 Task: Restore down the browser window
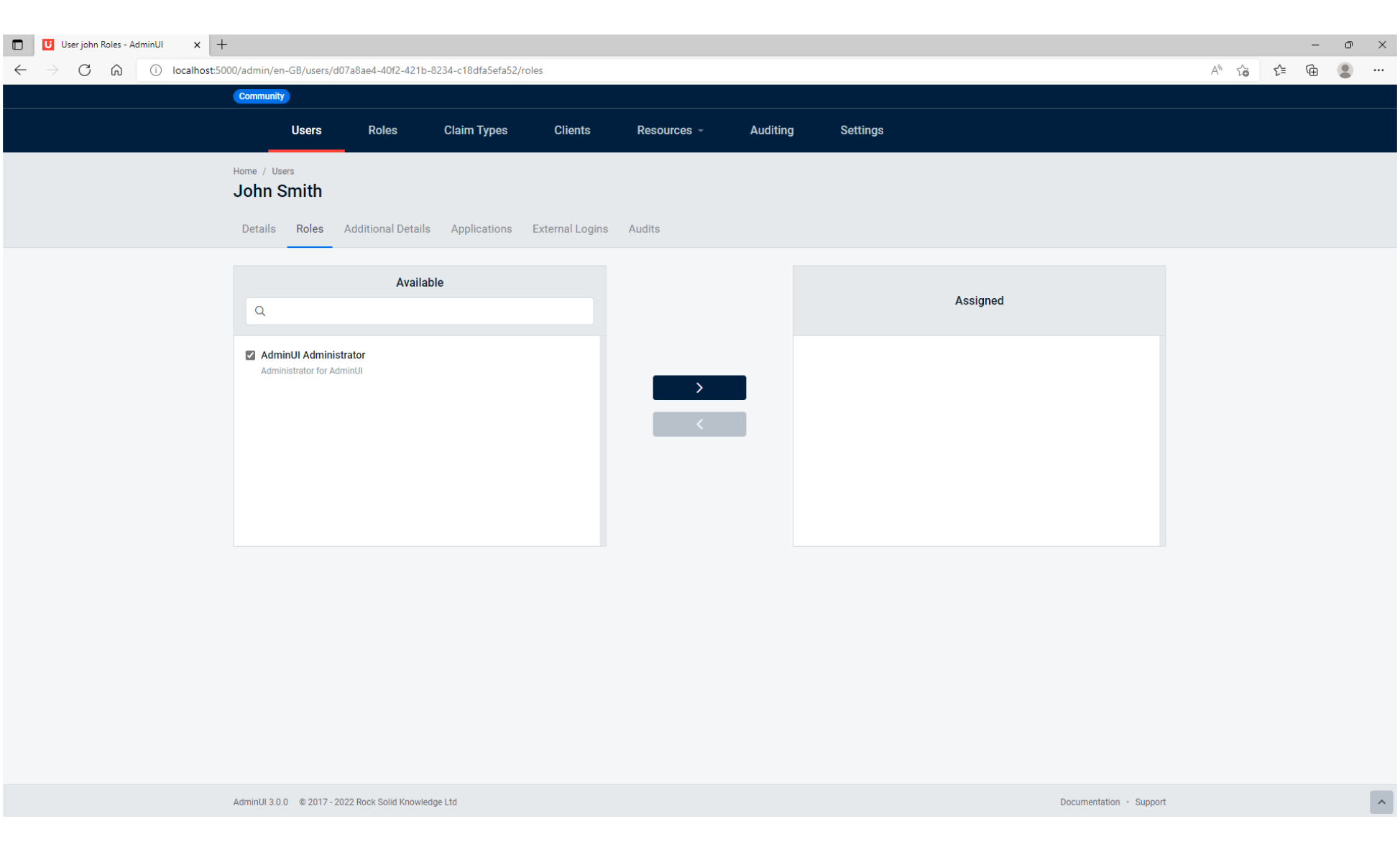[1348, 45]
